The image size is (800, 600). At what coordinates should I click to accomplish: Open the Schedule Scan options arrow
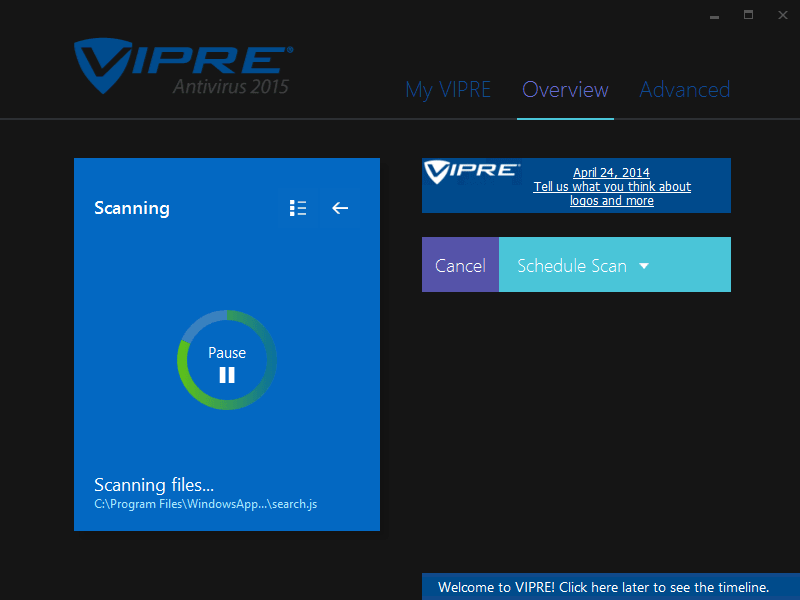(643, 265)
